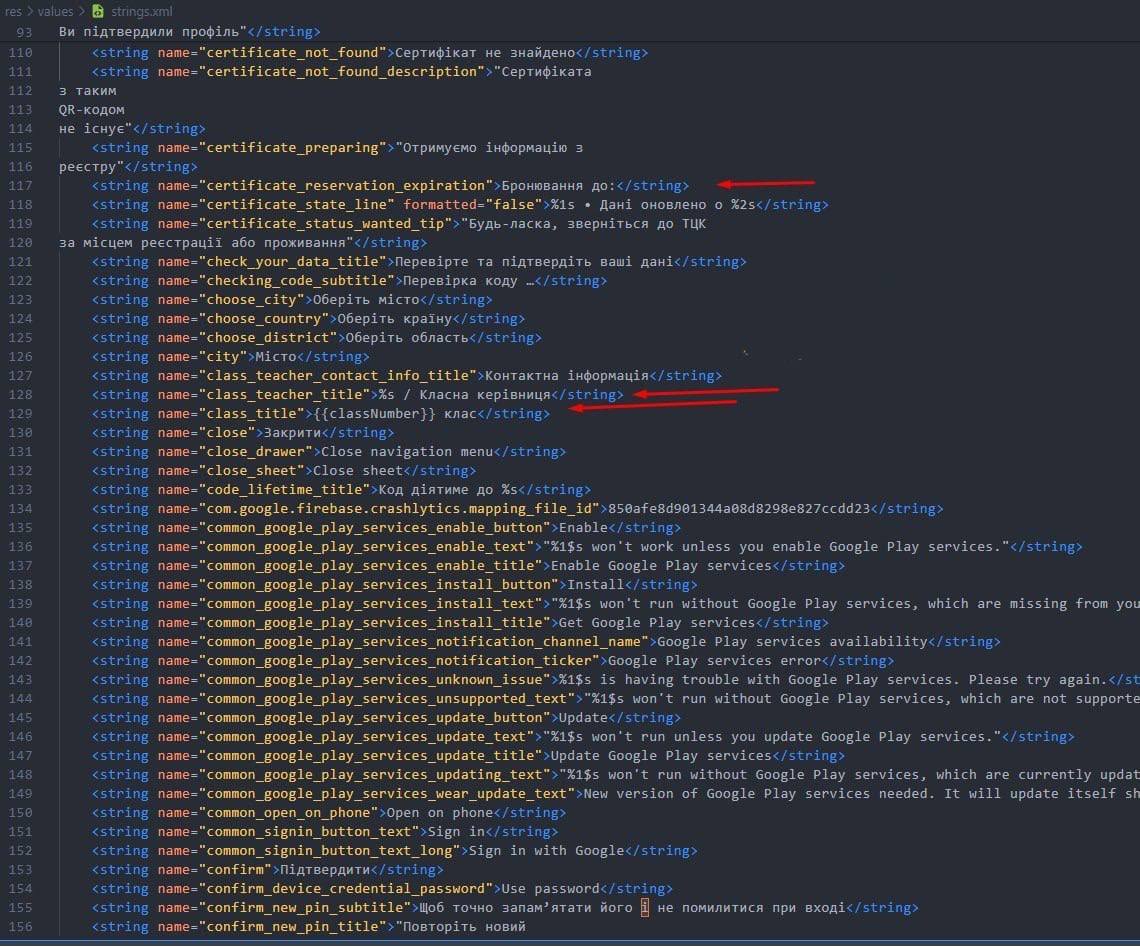
Task: Click line number 128 in the gutter
Action: pos(20,395)
